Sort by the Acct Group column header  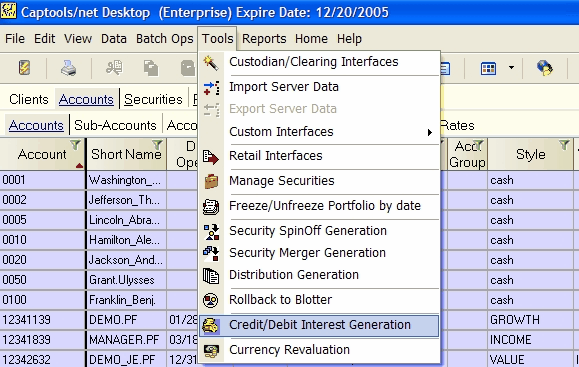[x=467, y=154]
